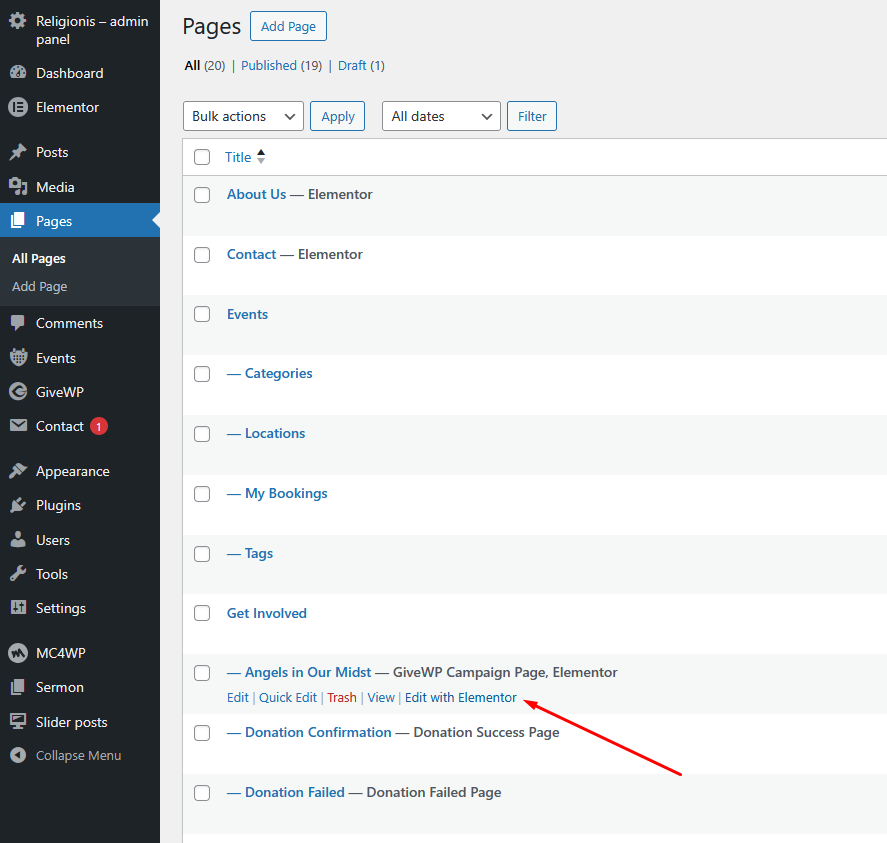
Task: Click the Collapse Menu arrow icon
Action: click(x=18, y=755)
